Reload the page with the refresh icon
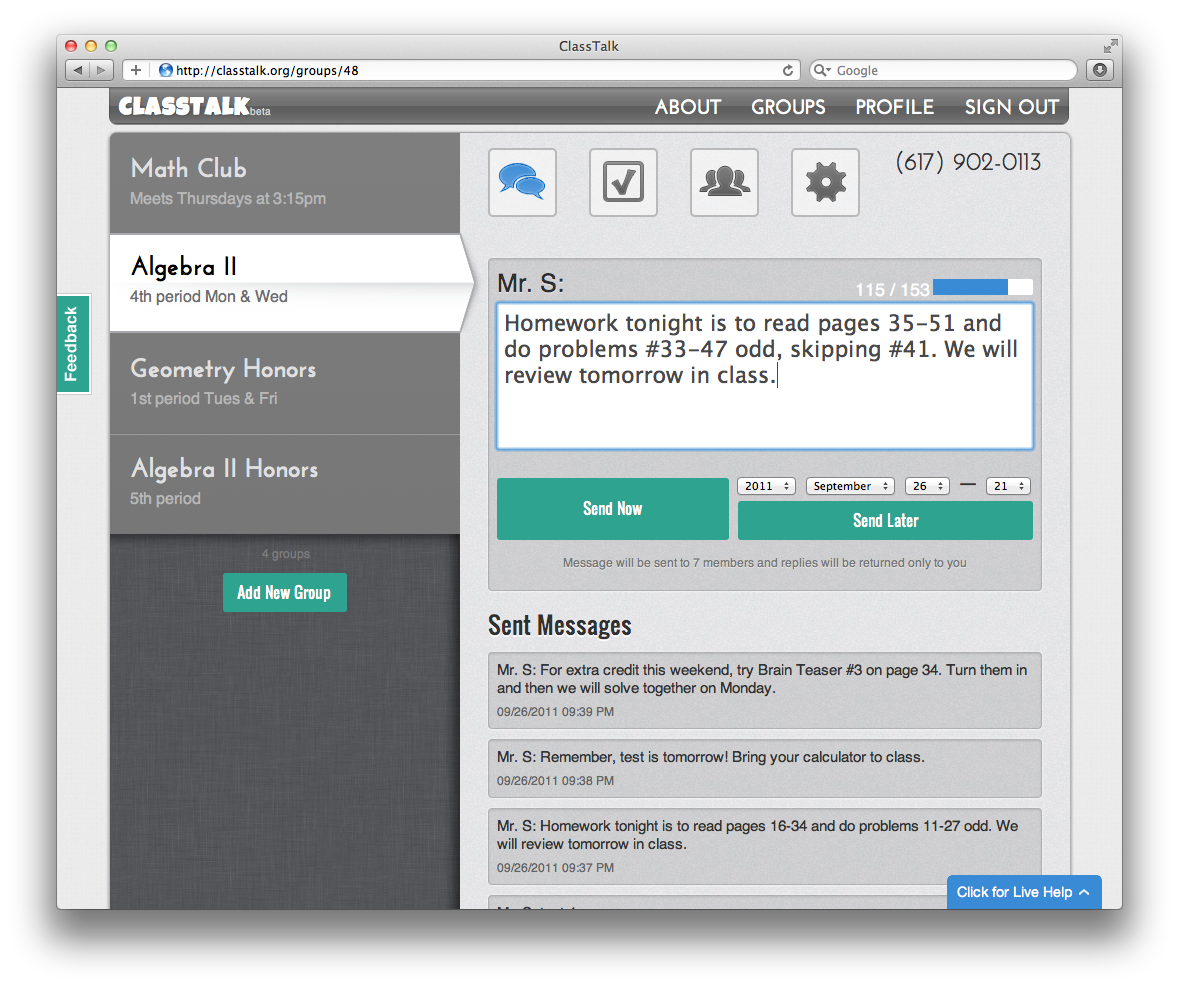 [787, 70]
